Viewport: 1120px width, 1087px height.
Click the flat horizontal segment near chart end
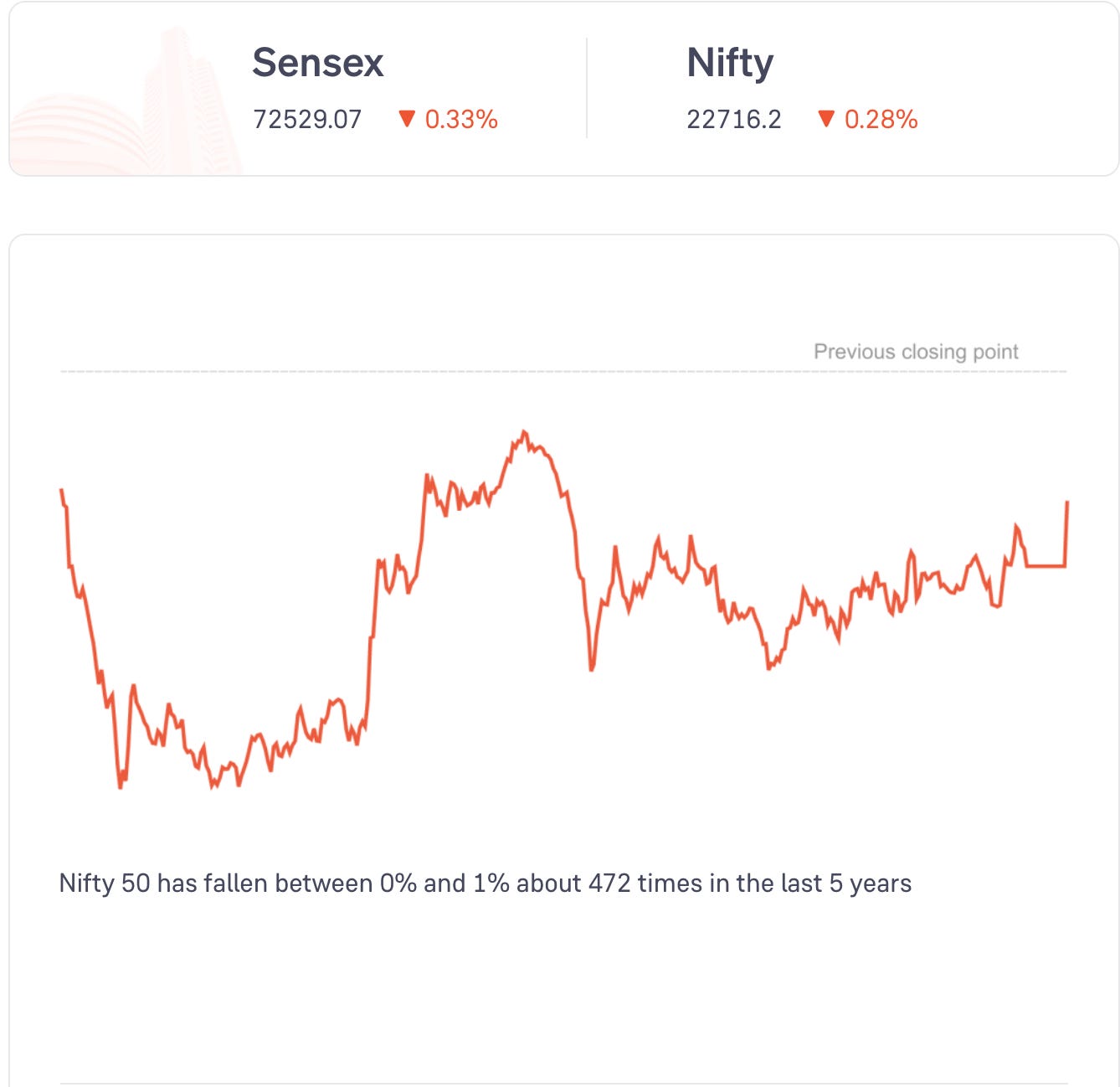1046,567
